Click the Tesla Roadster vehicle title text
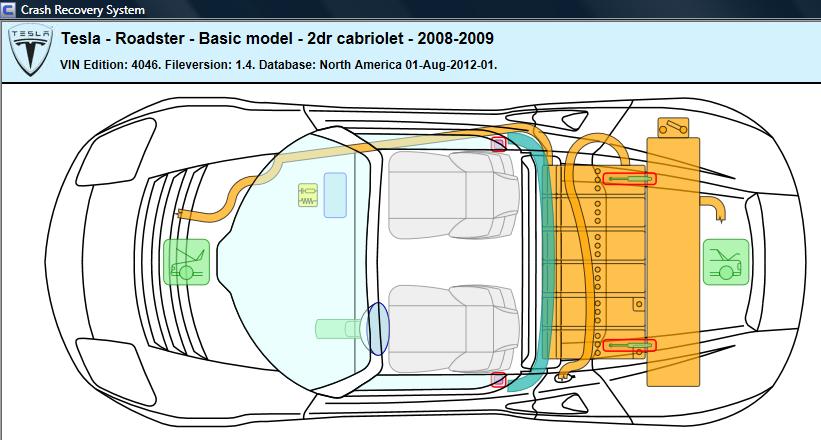This screenshot has width=821, height=440. (277, 39)
